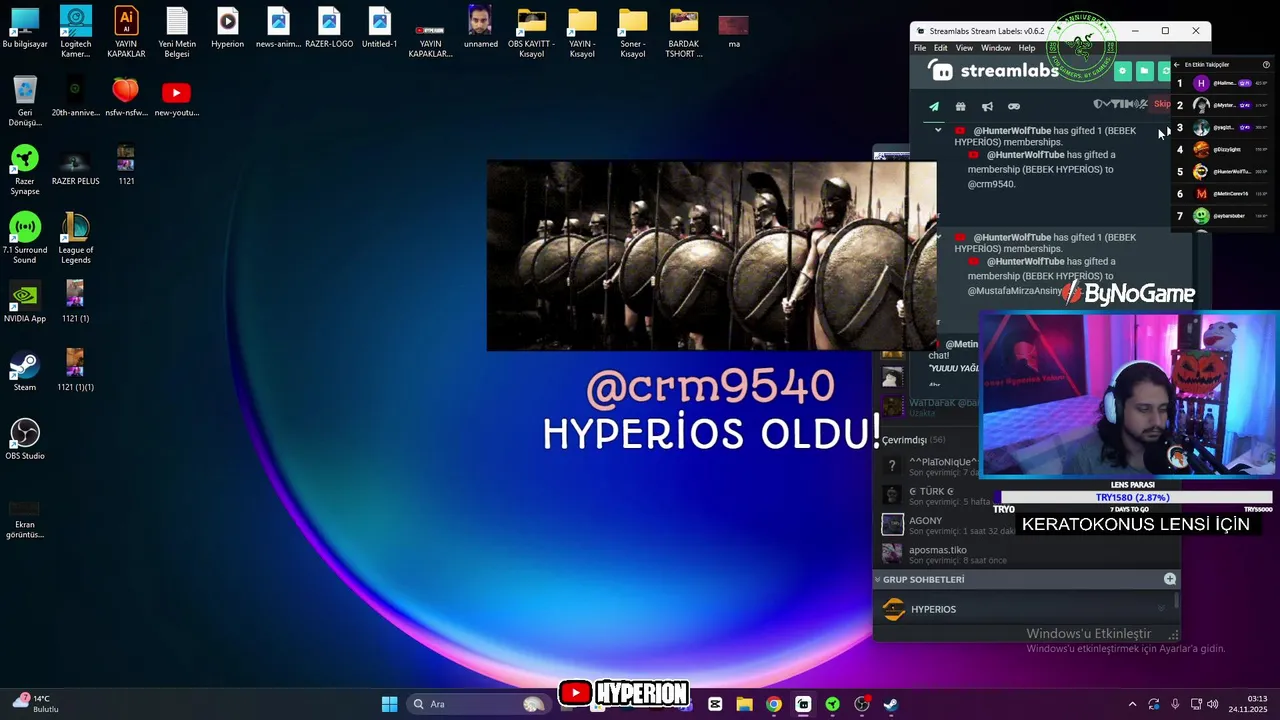Viewport: 1280px width, 720px height.
Task: Open the Geri Dönüşüm recycle bin
Action: click(x=25, y=101)
